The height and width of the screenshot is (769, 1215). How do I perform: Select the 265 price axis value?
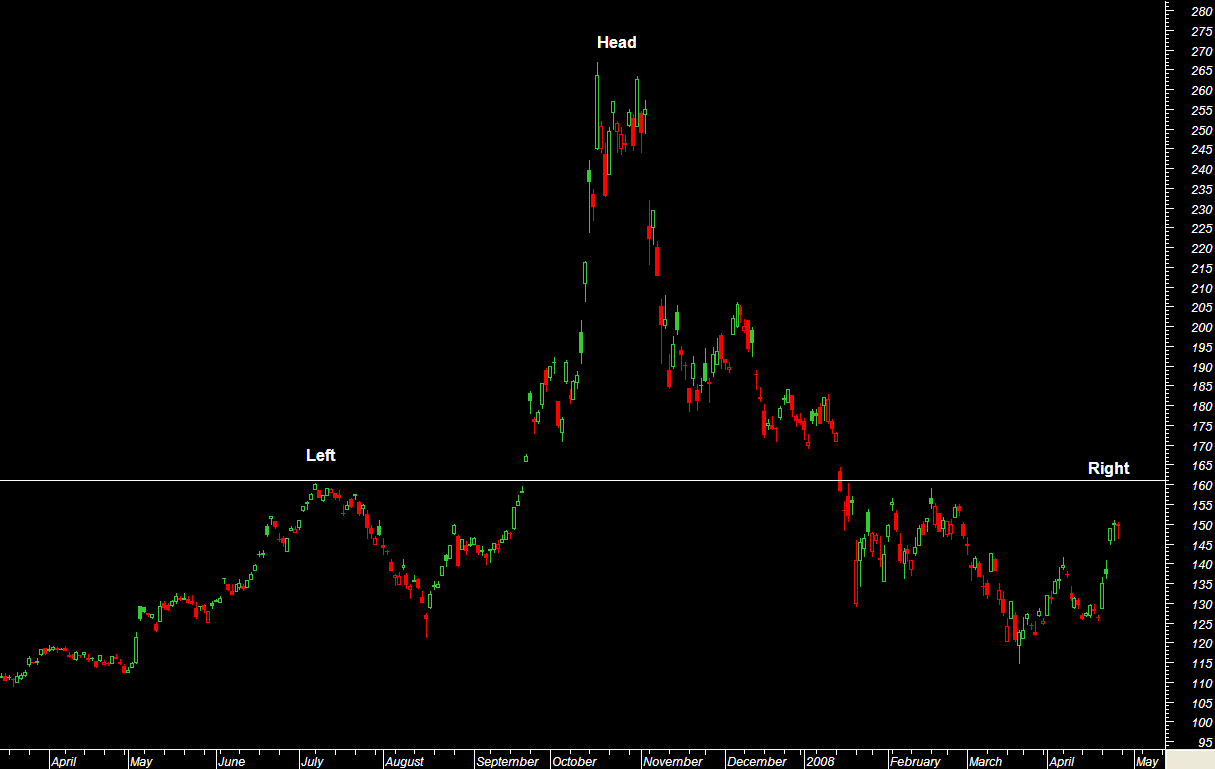1202,71
